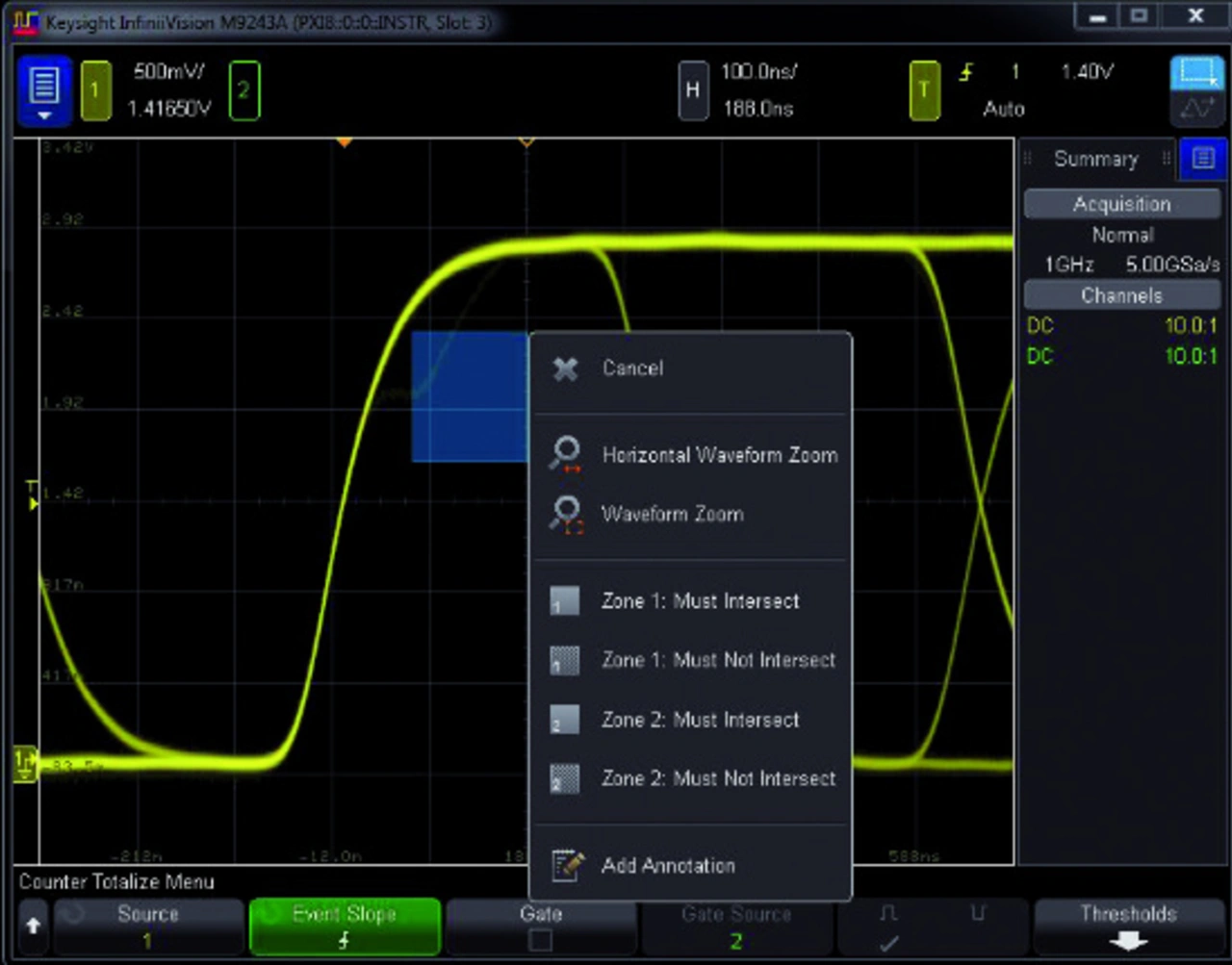Click the 500mV/ vertical scale value
The width and height of the screenshot is (1232, 965).
pos(169,71)
